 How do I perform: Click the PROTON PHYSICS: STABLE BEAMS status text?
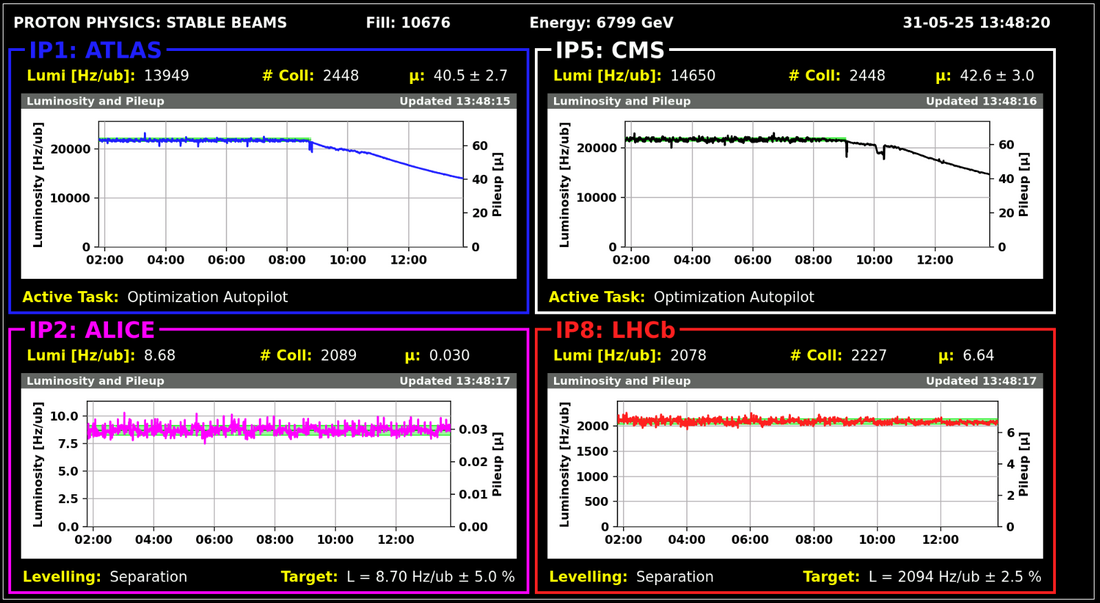pos(150,23)
